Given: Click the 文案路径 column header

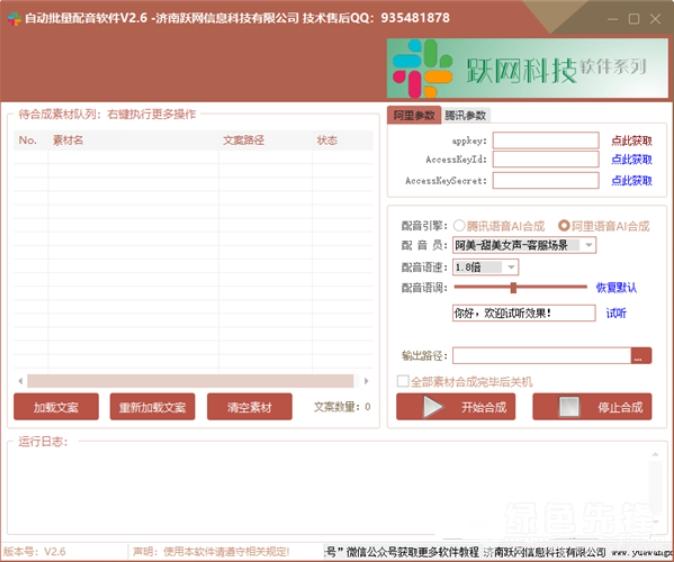Looking at the screenshot, I should pyautogui.click(x=266, y=140).
